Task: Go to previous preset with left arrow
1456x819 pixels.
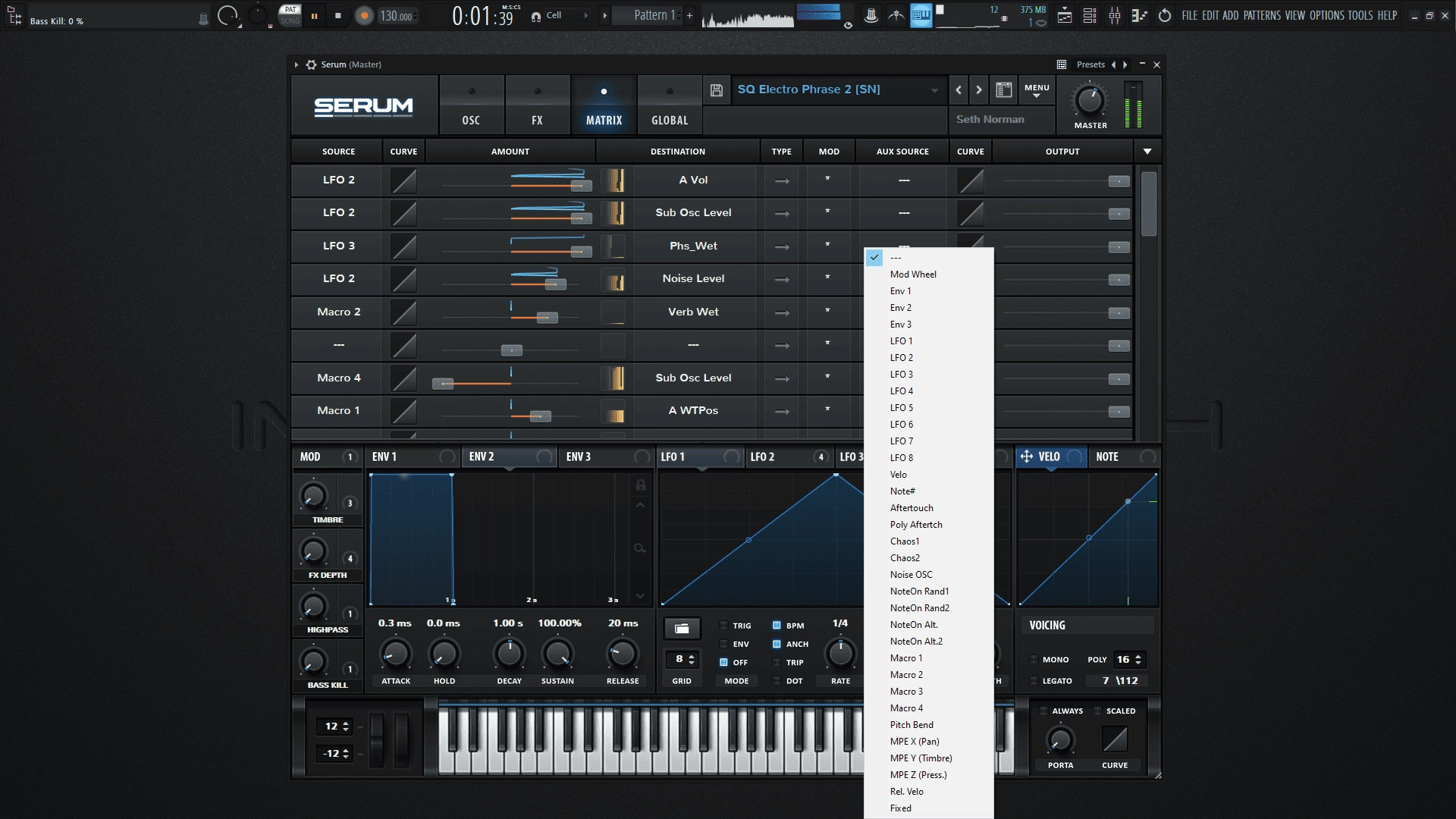Action: coord(959,90)
